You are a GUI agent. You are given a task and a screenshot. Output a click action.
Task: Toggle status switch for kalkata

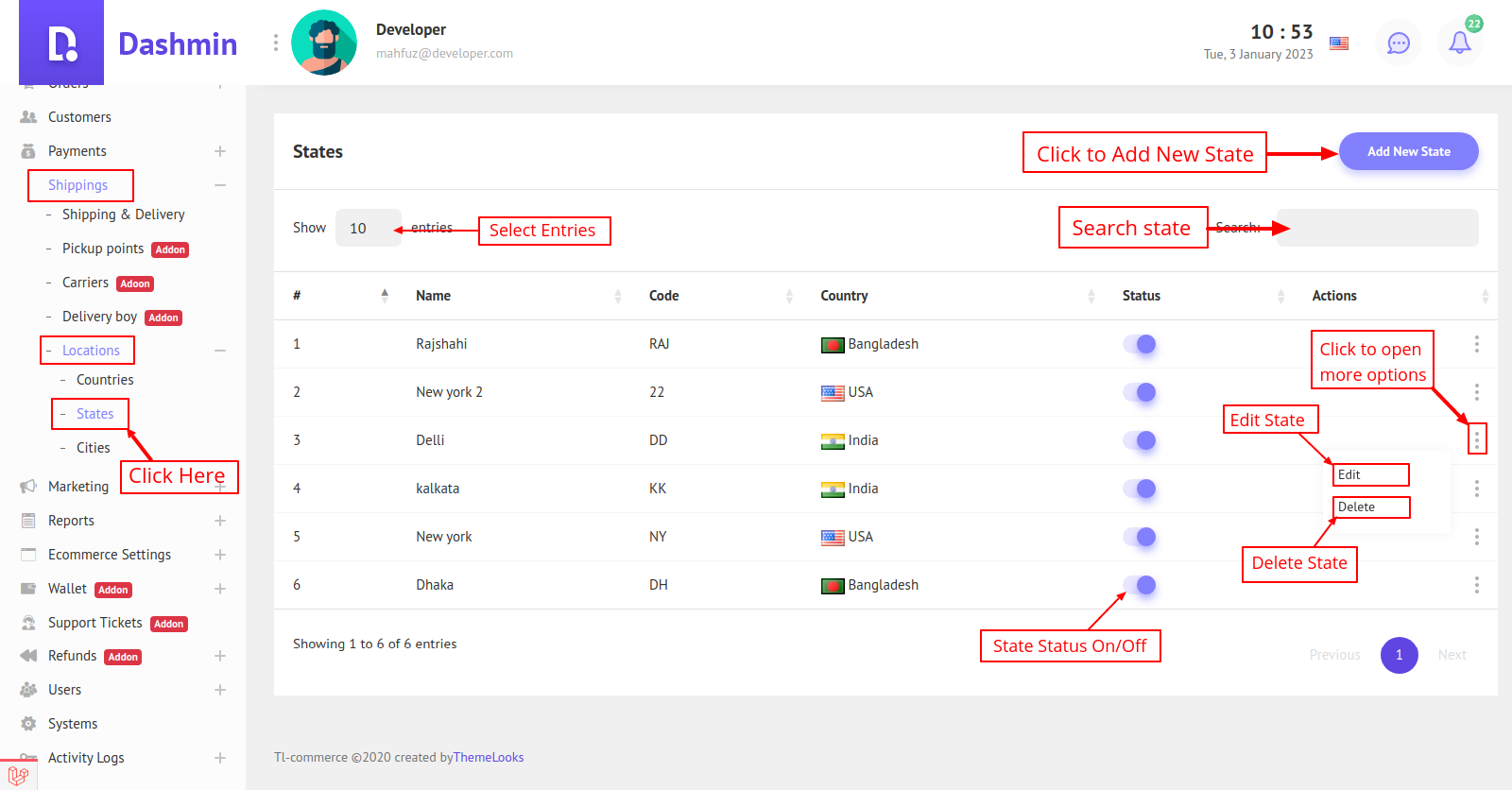1140,489
